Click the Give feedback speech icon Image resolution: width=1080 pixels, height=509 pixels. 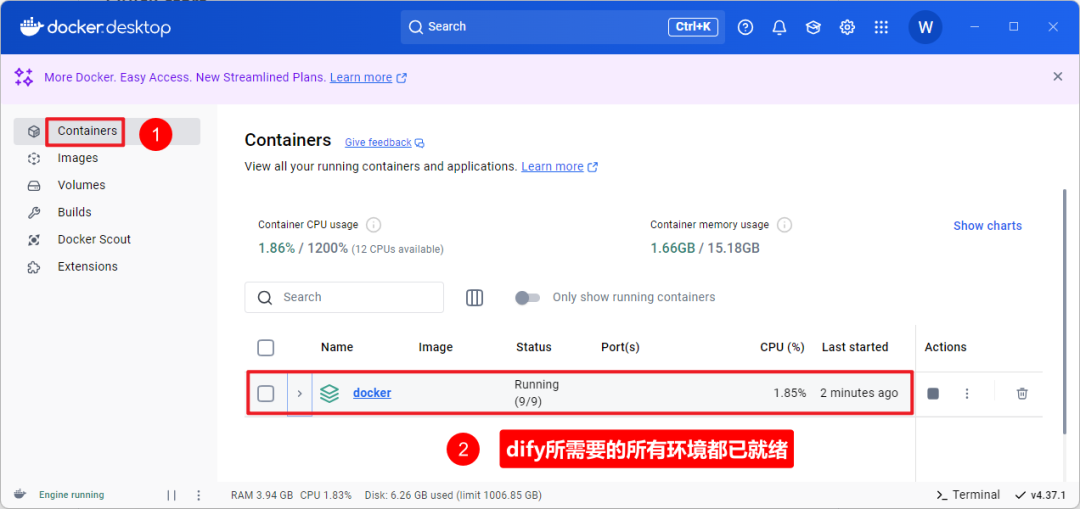(x=419, y=143)
